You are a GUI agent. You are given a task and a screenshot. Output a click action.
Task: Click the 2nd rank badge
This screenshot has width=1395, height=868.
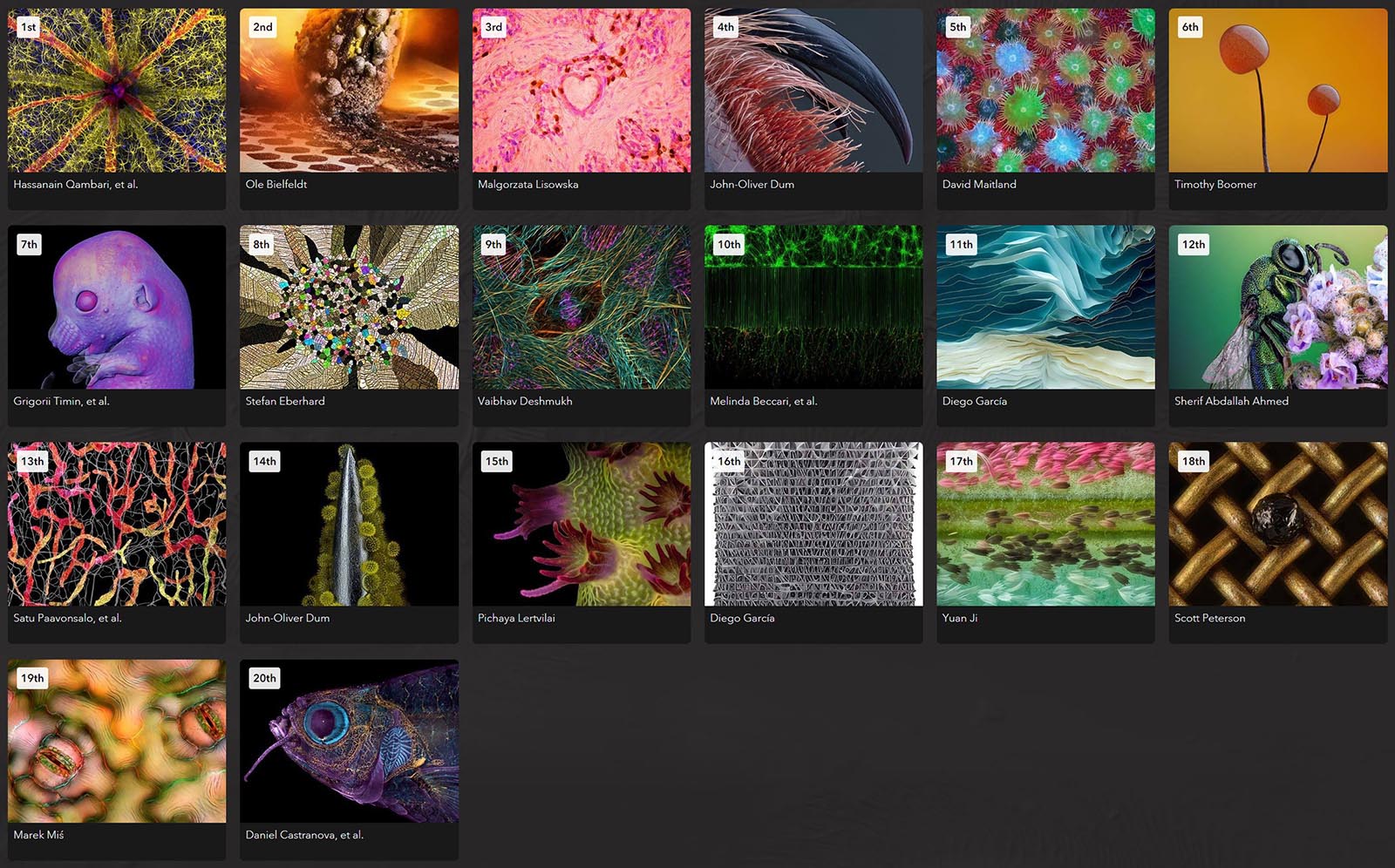coord(262,27)
